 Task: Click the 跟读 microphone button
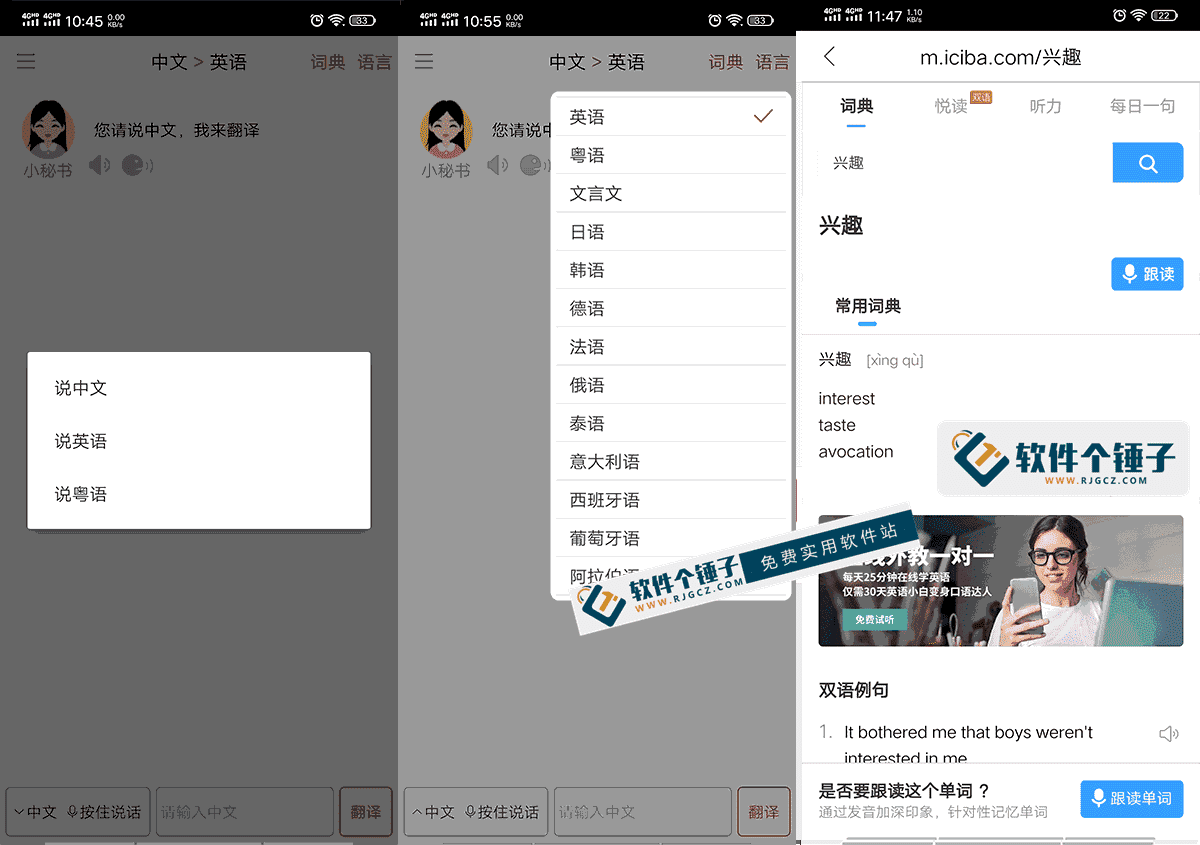(1147, 274)
